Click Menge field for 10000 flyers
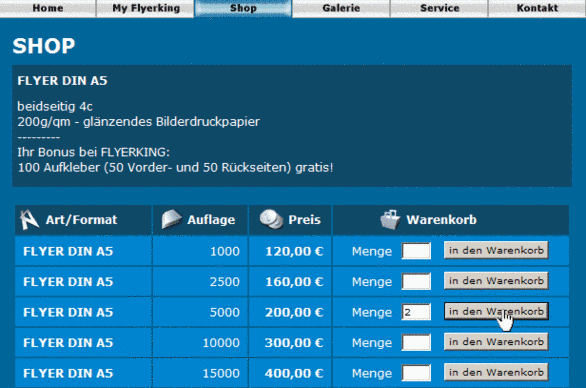Viewport: 586px width, 388px height. point(416,342)
